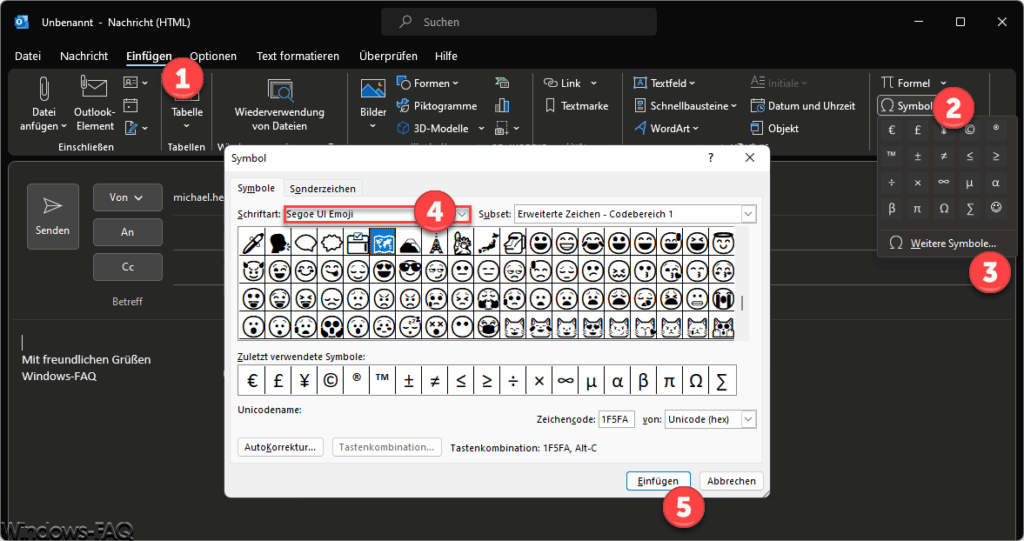Image resolution: width=1024 pixels, height=541 pixels.
Task: Expand the WordArt dropdown
Action: point(696,129)
